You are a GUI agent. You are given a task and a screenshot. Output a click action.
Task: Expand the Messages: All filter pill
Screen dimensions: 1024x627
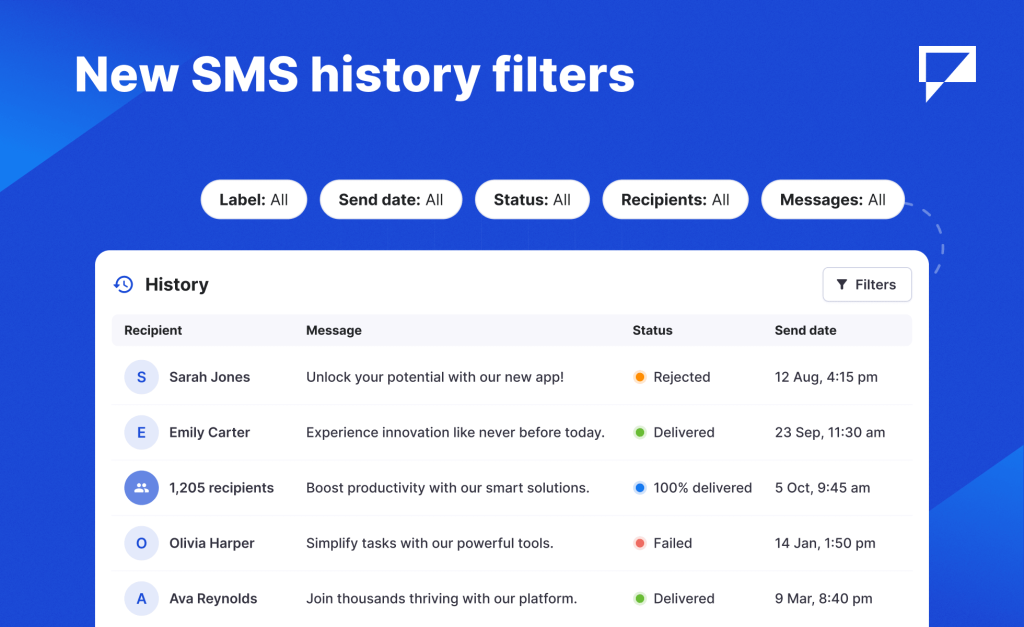(833, 200)
